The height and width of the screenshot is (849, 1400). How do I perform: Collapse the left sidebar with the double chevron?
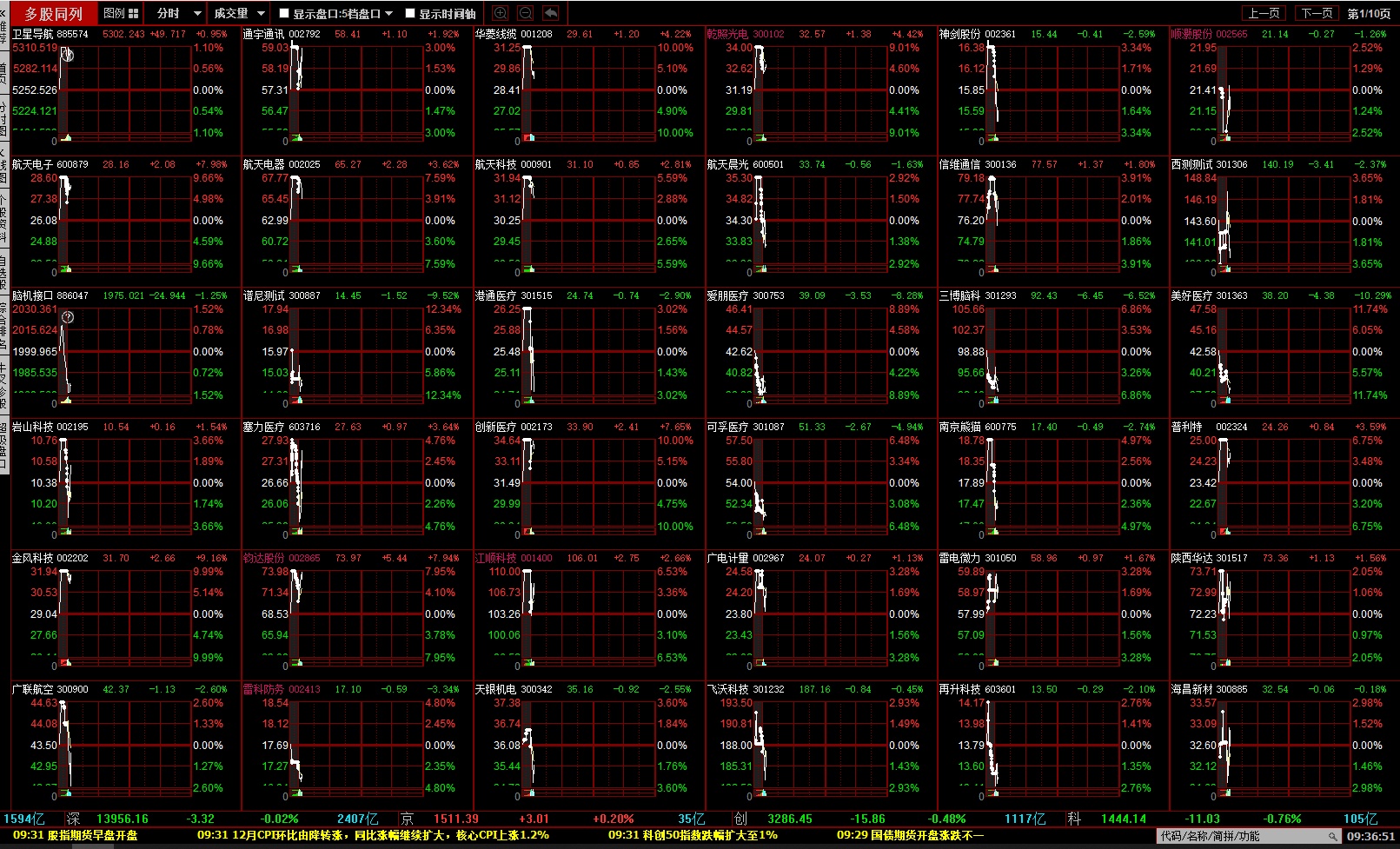(x=4, y=14)
